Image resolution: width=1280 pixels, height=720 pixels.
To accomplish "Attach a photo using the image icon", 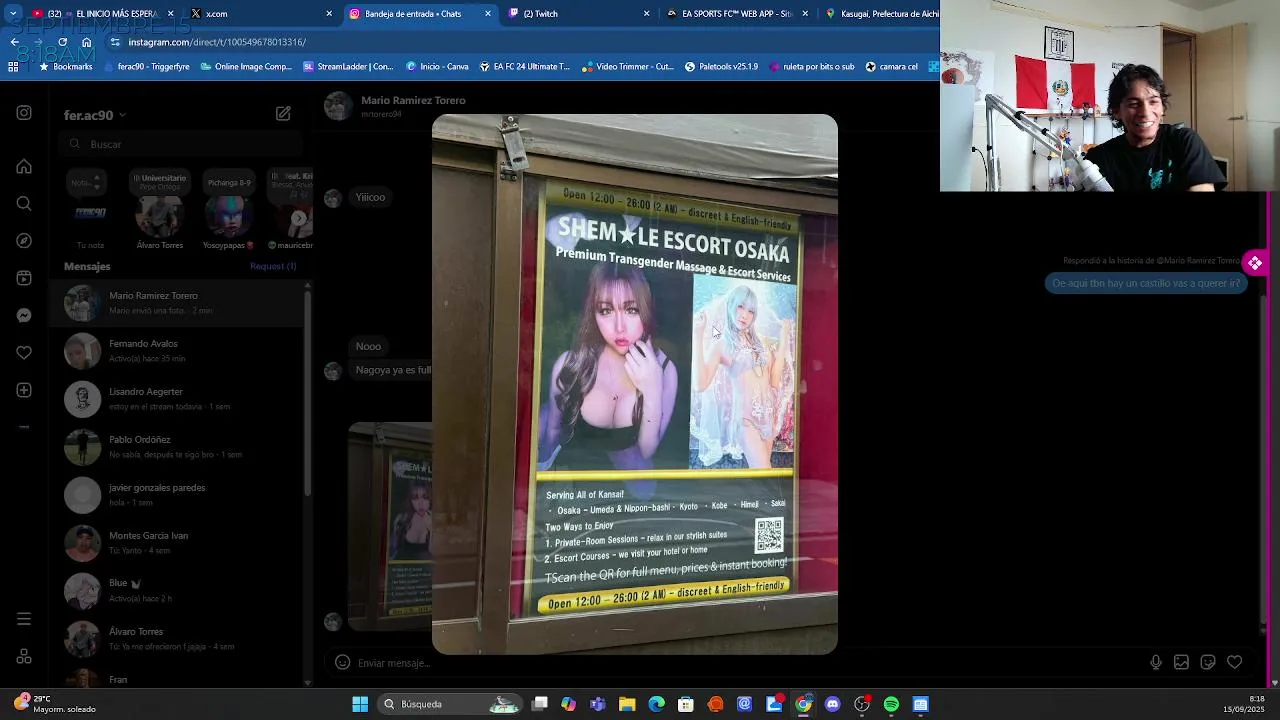I will pos(1181,662).
